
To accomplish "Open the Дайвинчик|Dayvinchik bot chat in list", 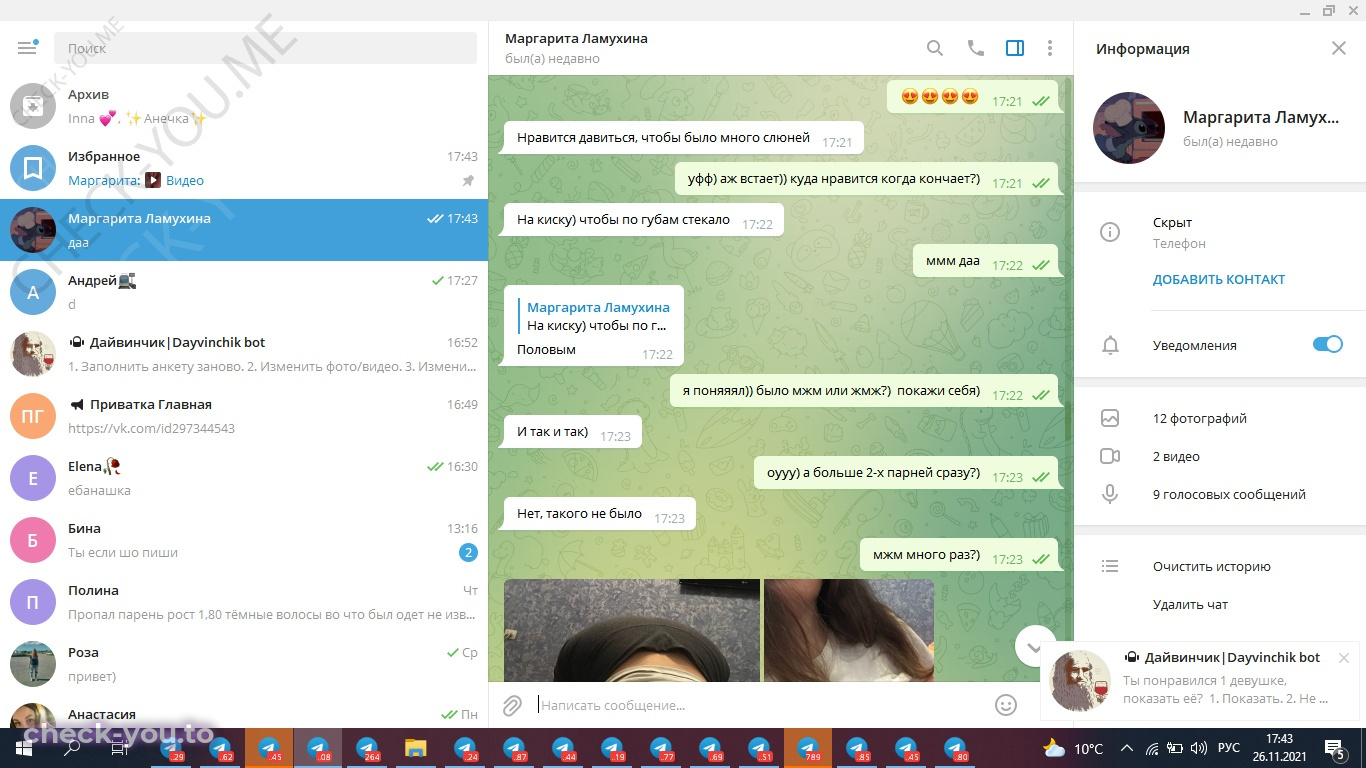I will (x=244, y=354).
